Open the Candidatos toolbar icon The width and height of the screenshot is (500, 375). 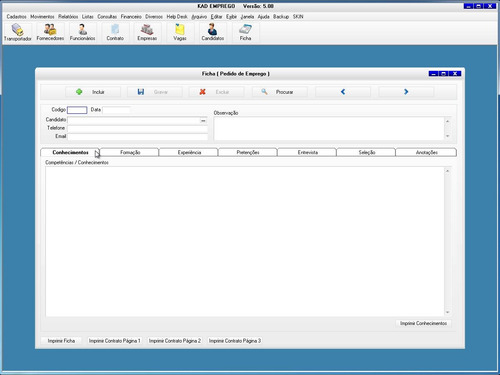pos(212,32)
